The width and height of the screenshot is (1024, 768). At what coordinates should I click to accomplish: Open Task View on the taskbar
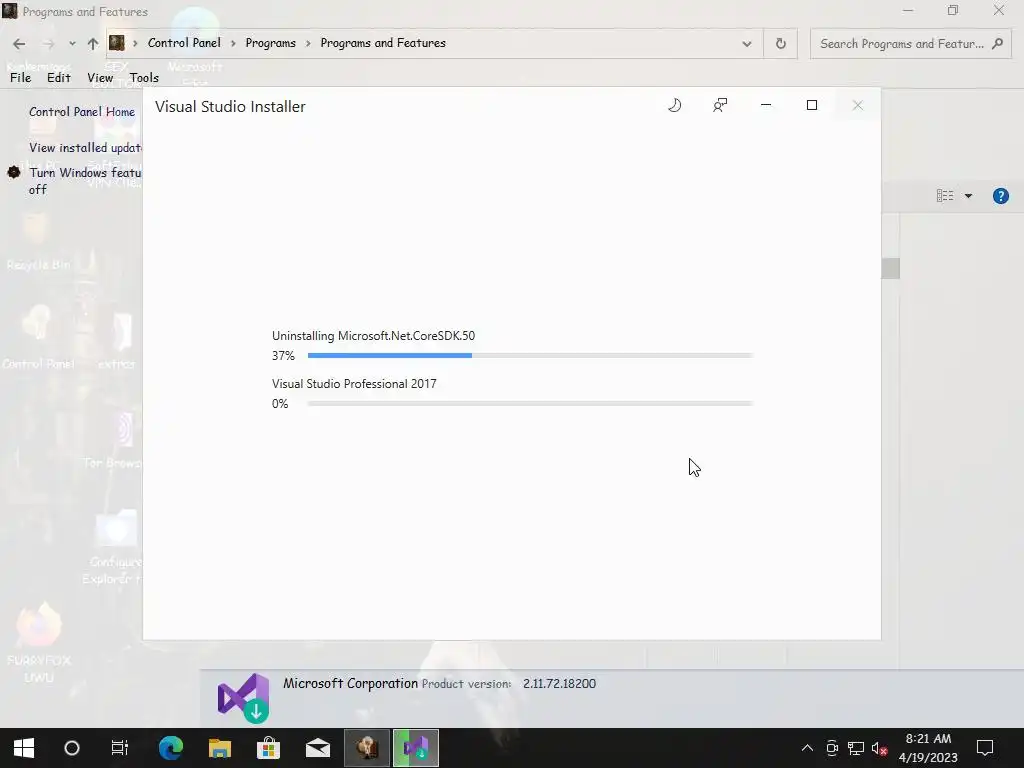pyautogui.click(x=120, y=748)
